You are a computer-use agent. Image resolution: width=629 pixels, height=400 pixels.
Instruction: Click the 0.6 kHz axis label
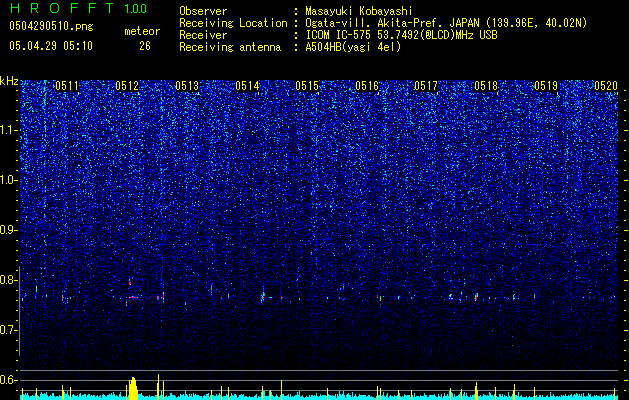pyautogui.click(x=9, y=380)
